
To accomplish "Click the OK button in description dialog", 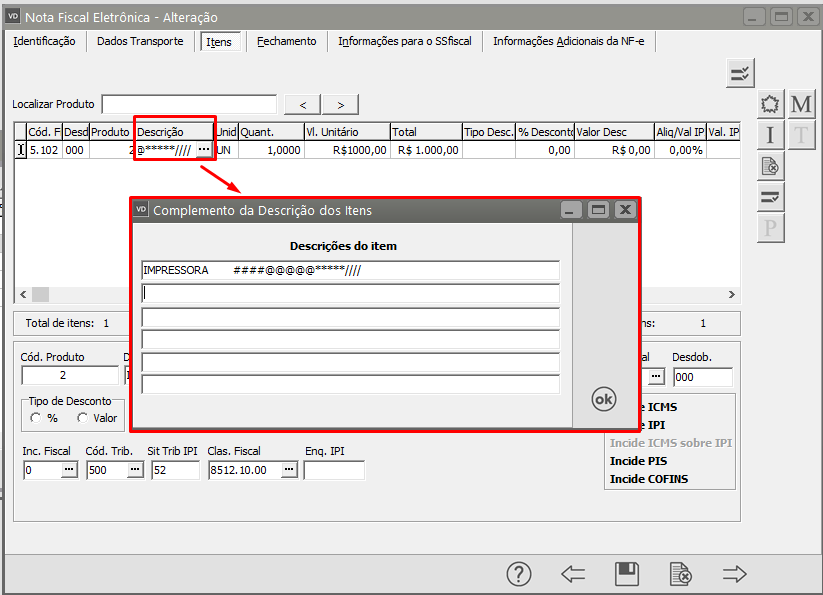I will (604, 398).
